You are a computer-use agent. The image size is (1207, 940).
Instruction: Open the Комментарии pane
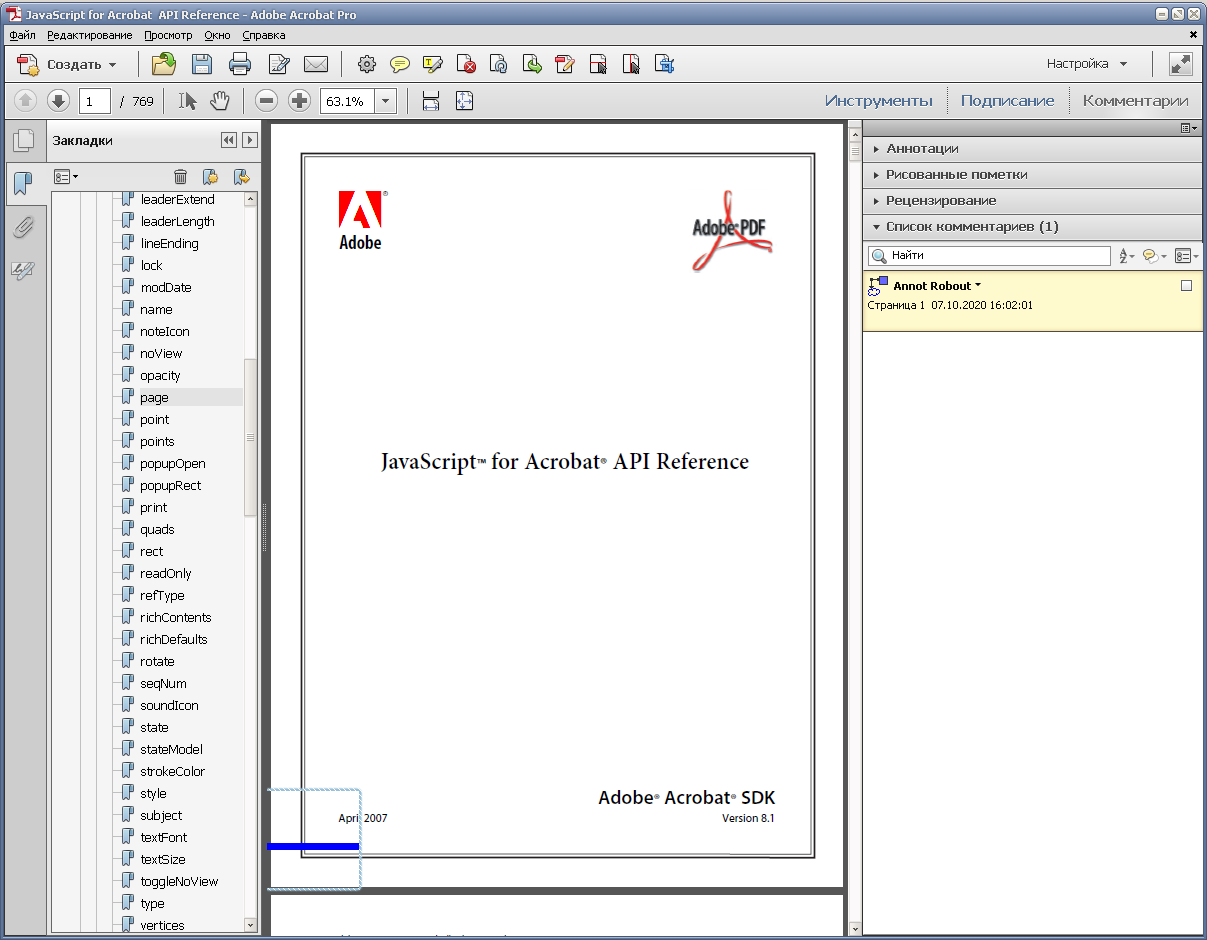click(x=1136, y=101)
